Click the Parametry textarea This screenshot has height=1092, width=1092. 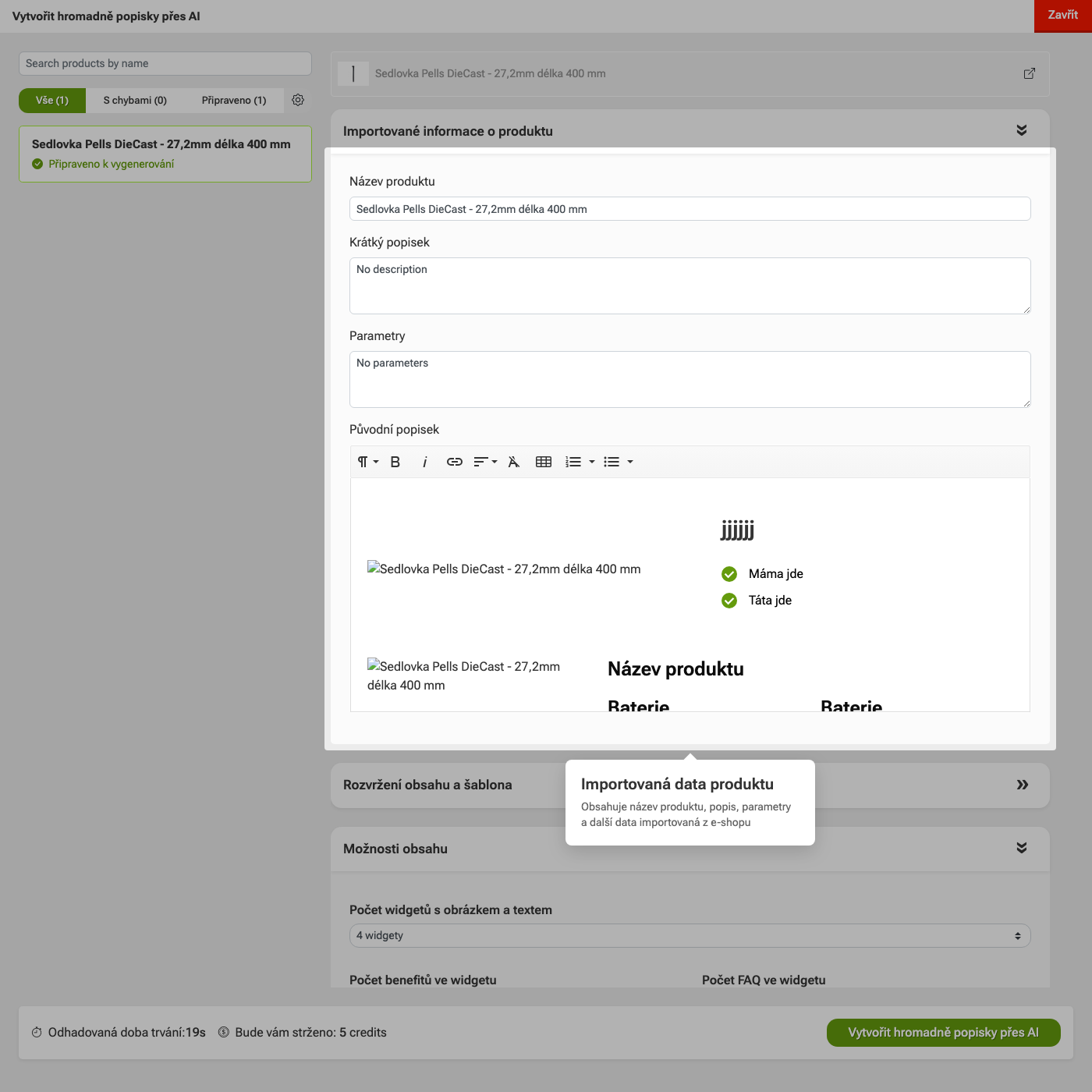point(690,379)
